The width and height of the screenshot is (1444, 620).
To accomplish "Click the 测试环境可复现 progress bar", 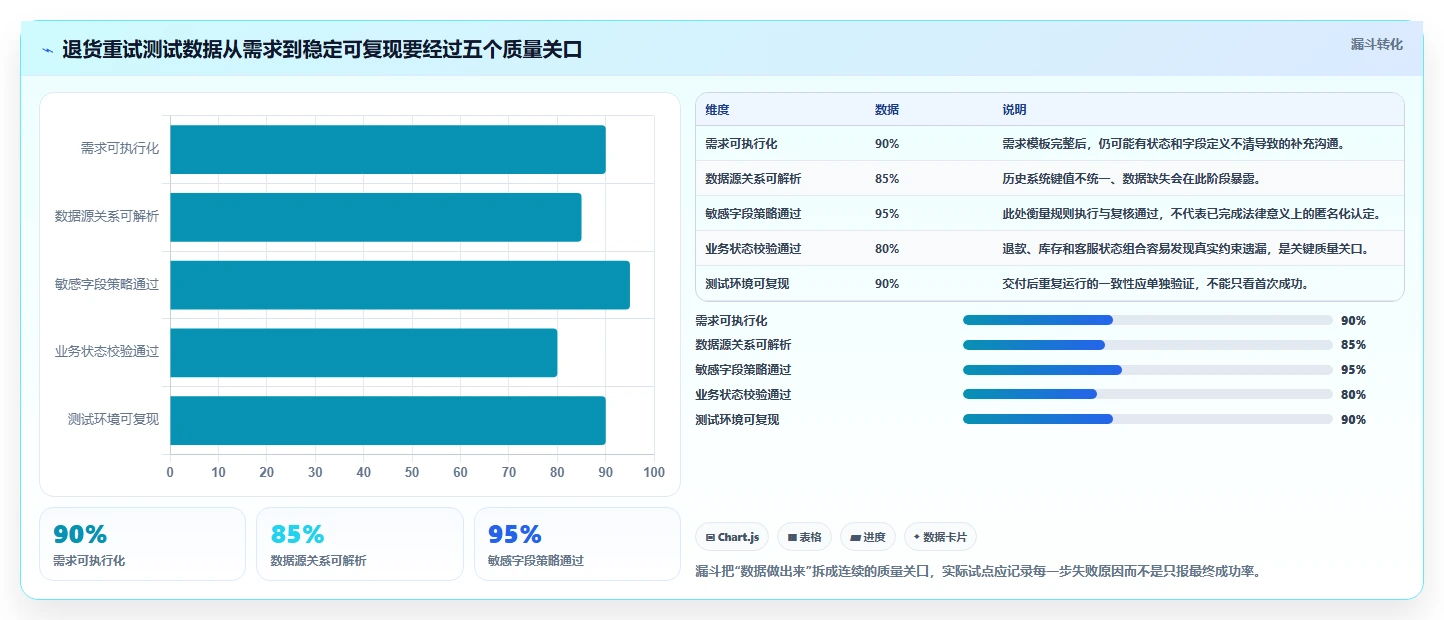I will tap(1148, 419).
